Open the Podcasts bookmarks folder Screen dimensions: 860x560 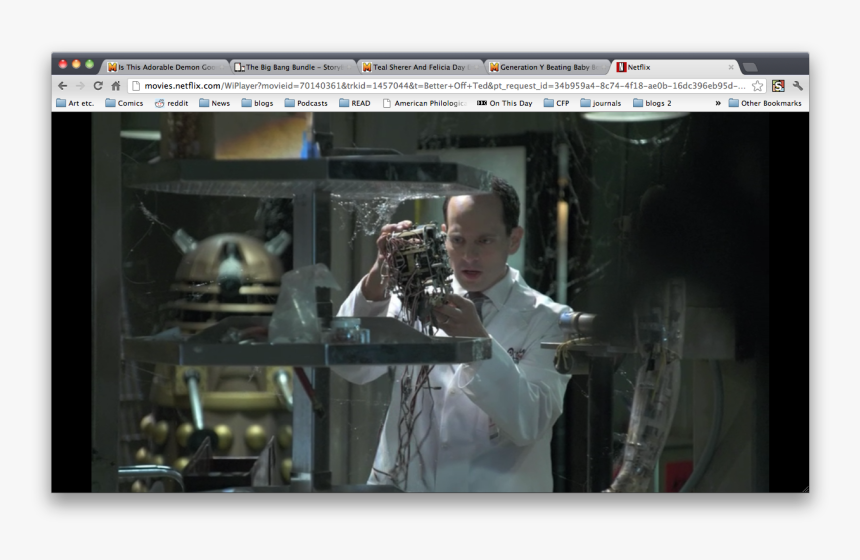(x=306, y=103)
